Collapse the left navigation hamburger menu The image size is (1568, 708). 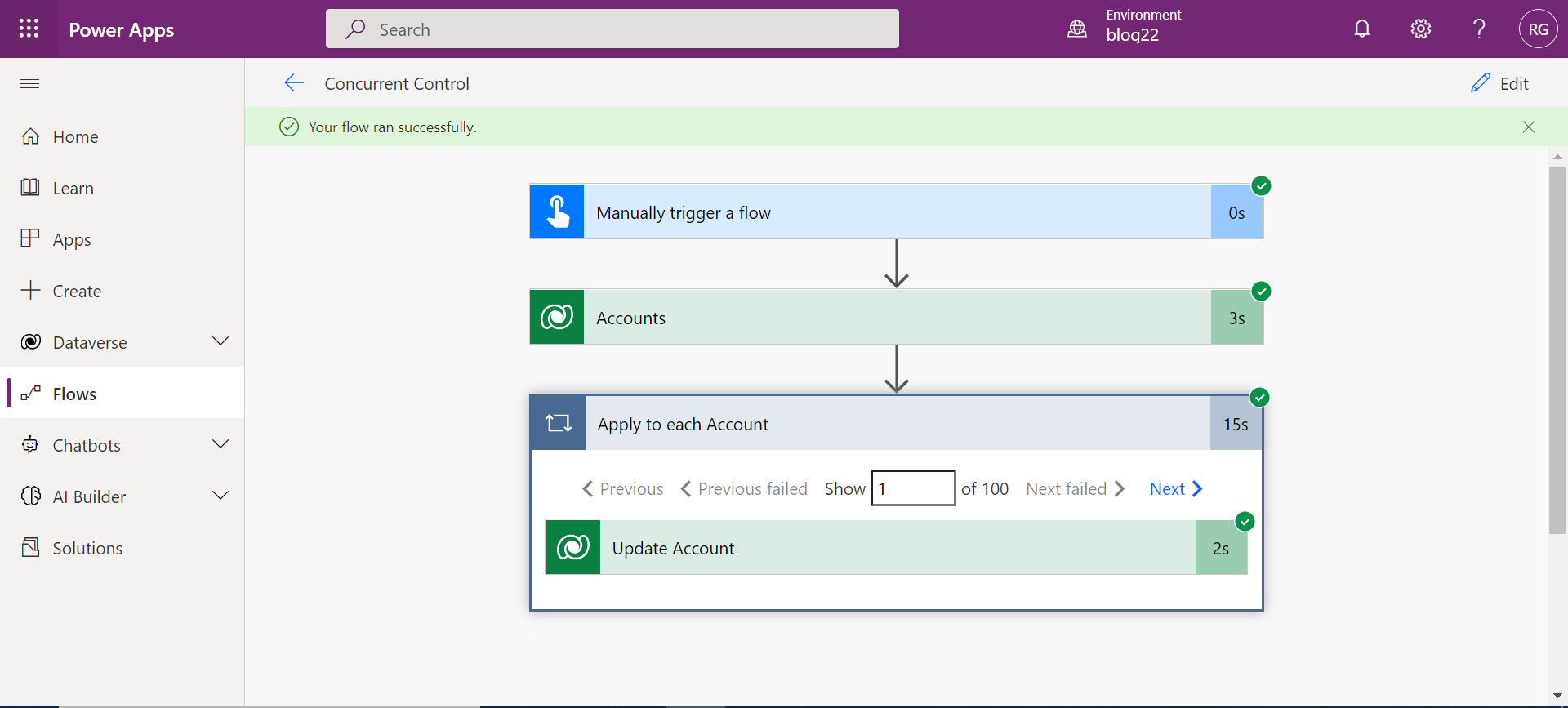(29, 83)
